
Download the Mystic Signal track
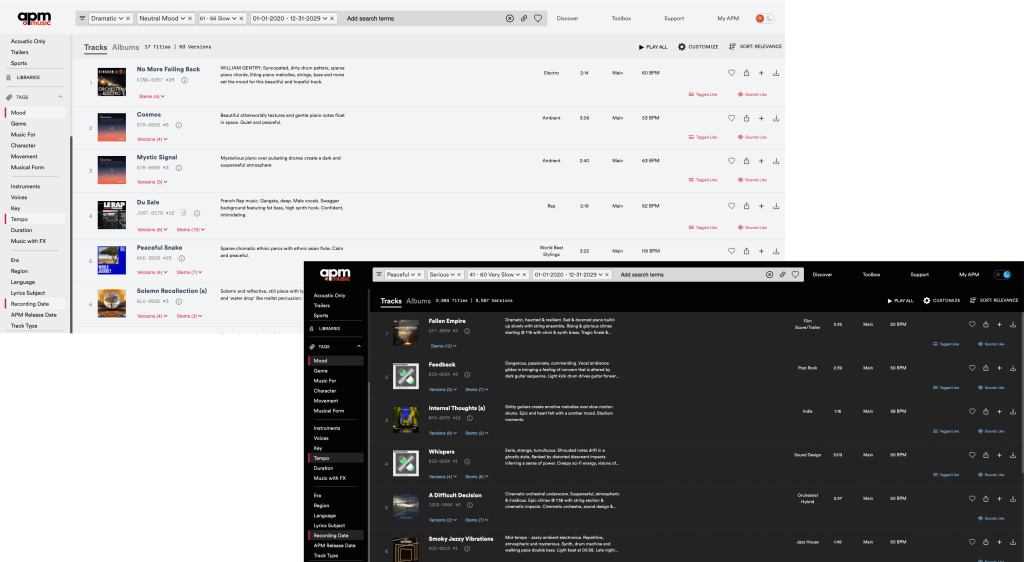(776, 161)
